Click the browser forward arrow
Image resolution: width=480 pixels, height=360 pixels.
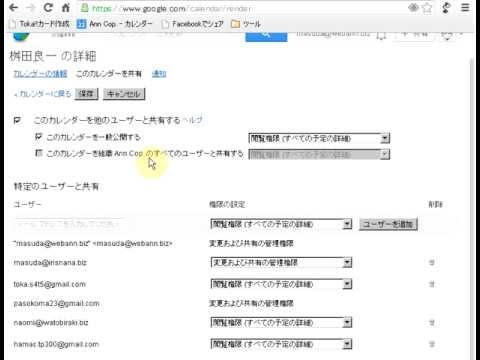click(x=31, y=8)
